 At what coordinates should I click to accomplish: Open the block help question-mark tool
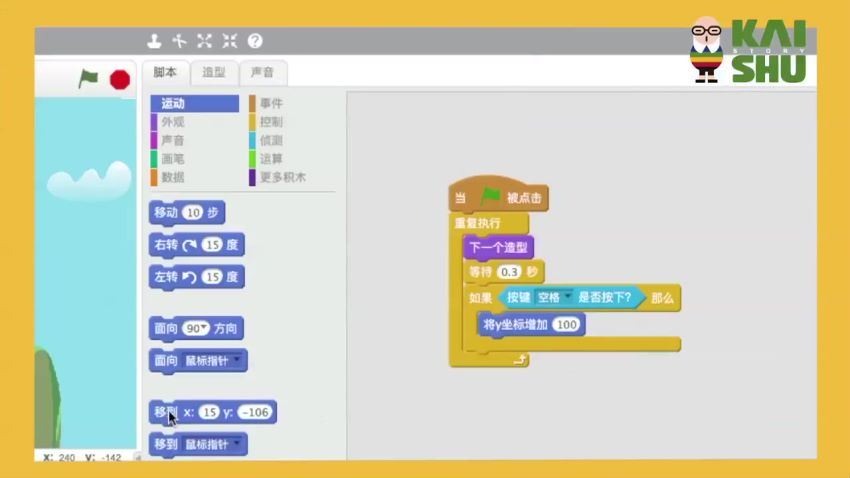(255, 41)
